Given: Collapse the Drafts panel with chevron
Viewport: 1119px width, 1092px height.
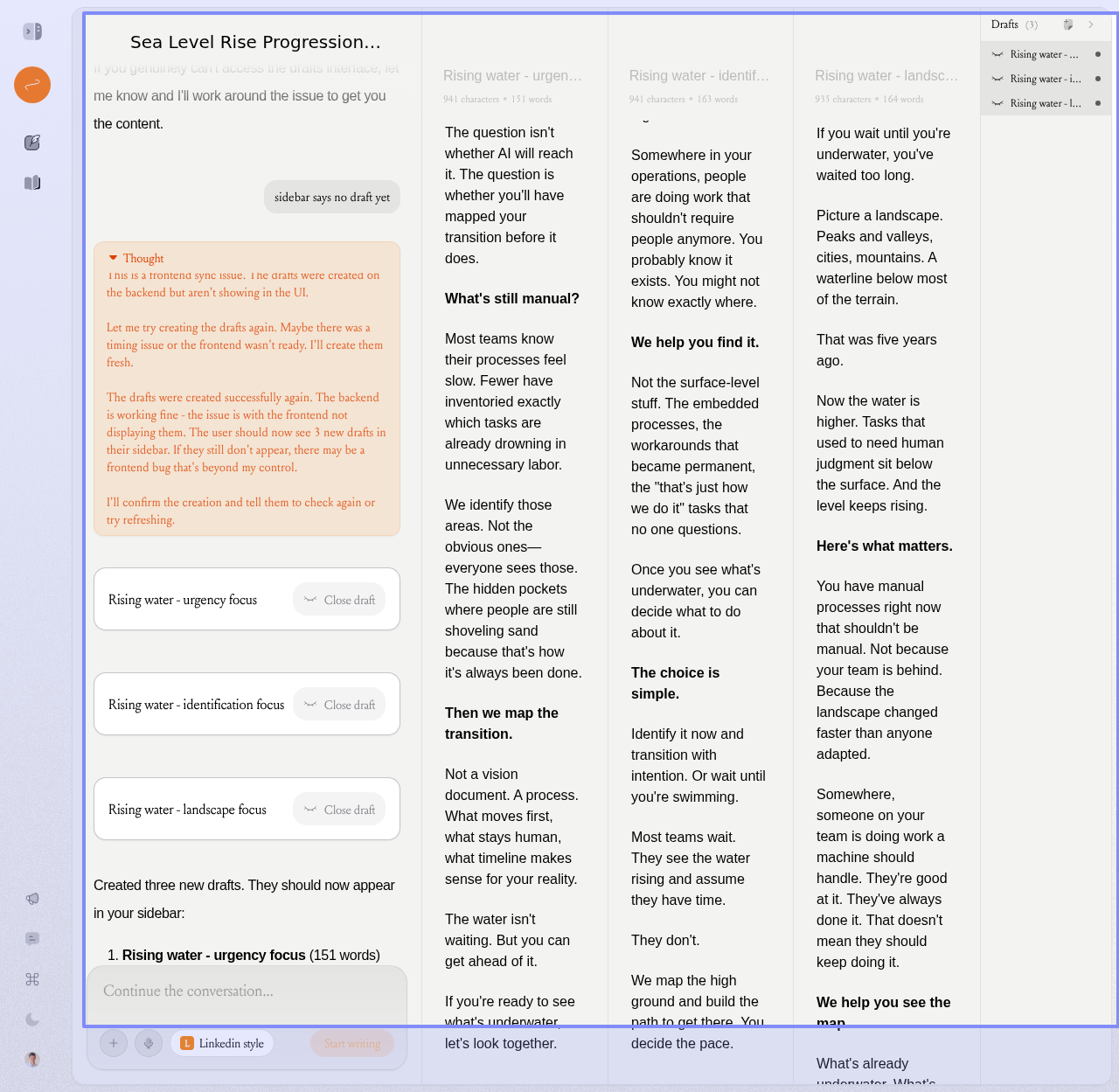Looking at the screenshot, I should point(1091,24).
